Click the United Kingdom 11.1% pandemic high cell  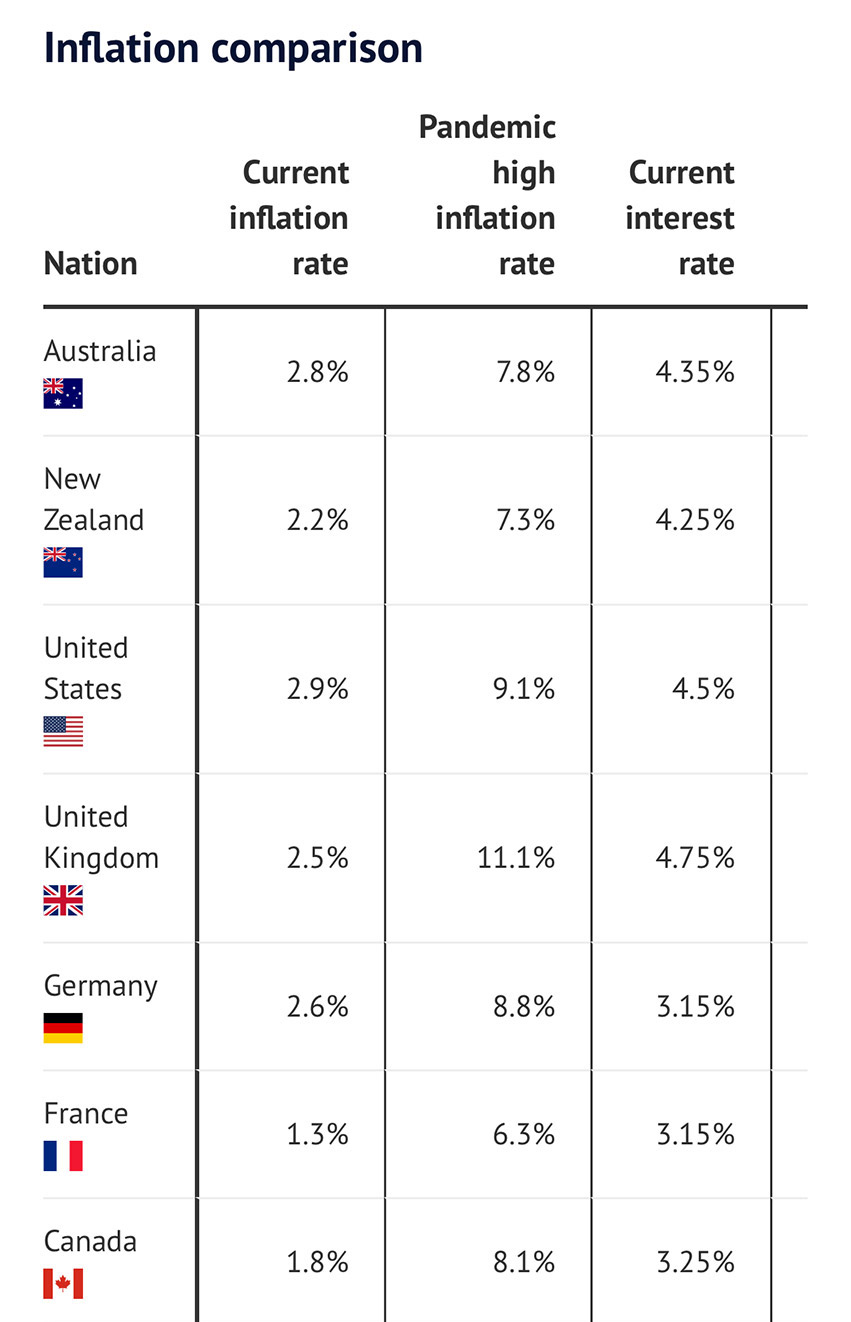pos(516,858)
